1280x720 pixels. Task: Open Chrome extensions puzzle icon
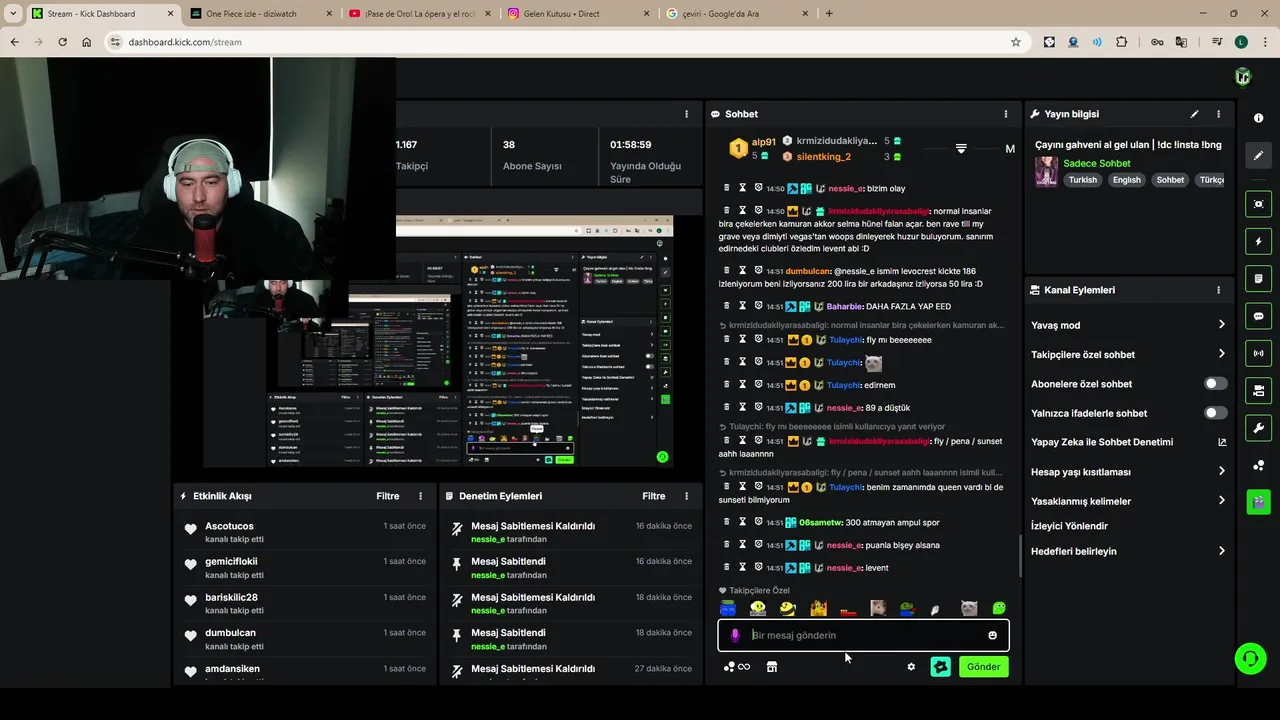coord(1121,42)
